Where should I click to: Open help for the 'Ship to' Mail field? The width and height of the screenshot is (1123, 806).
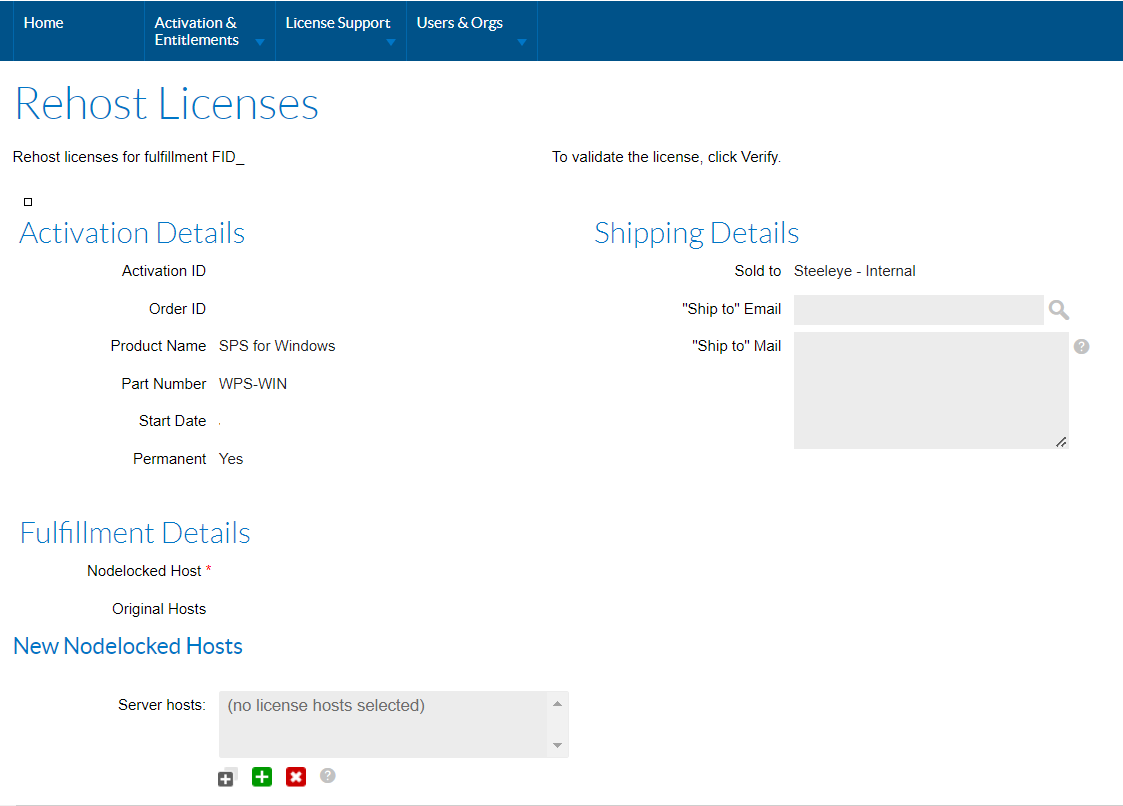1081,346
